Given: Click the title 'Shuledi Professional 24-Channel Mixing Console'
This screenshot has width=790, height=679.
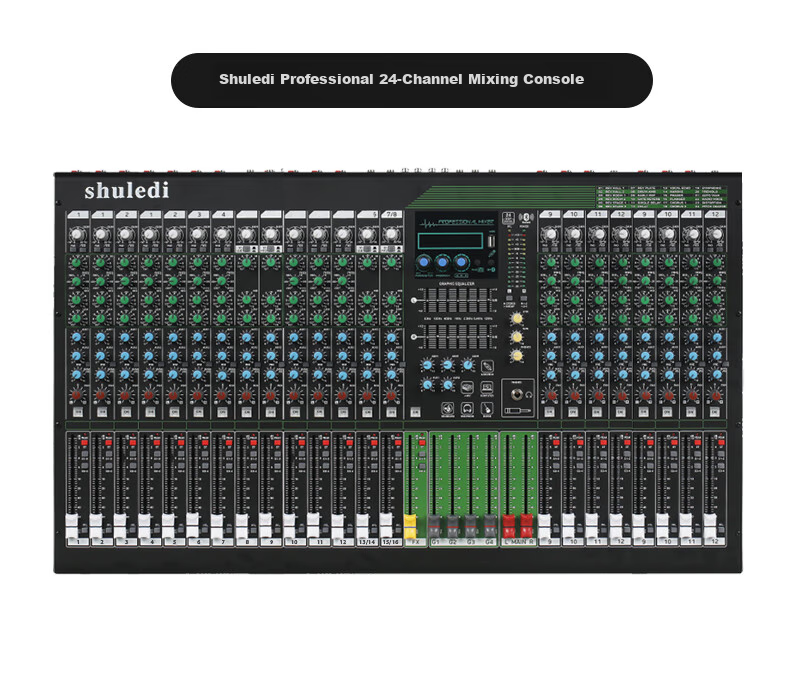Looking at the screenshot, I should 402,79.
